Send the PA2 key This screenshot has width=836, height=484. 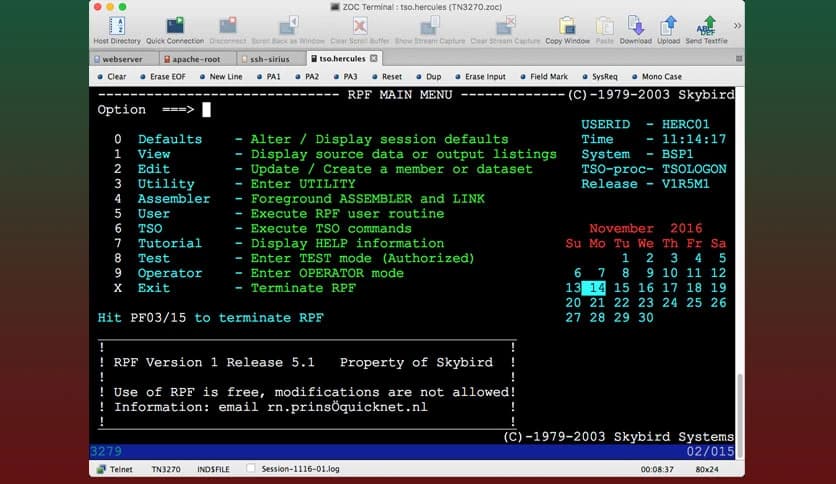pos(307,77)
